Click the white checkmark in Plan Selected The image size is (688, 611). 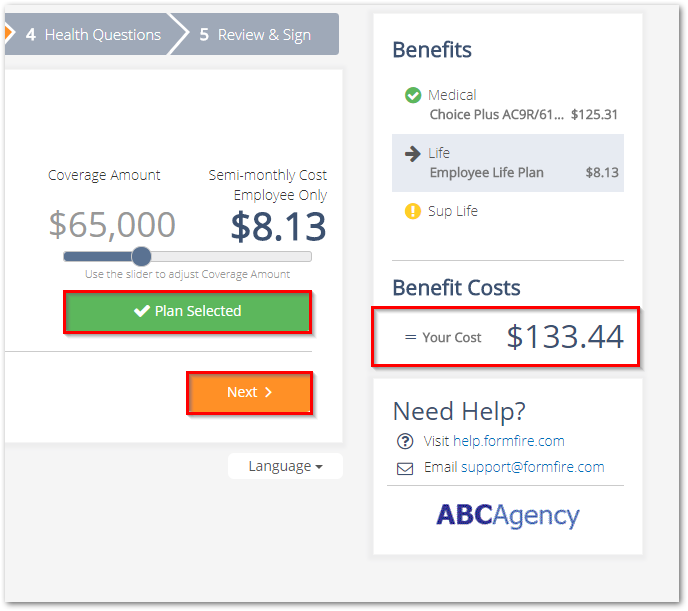point(142,311)
